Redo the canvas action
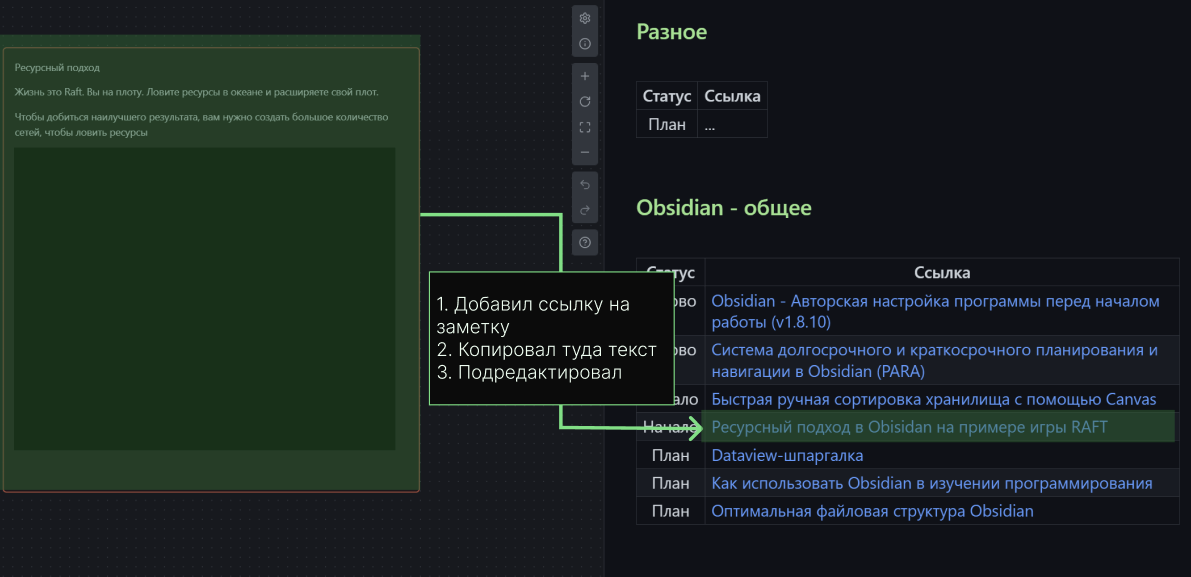This screenshot has height=577, width=1191. (585, 210)
